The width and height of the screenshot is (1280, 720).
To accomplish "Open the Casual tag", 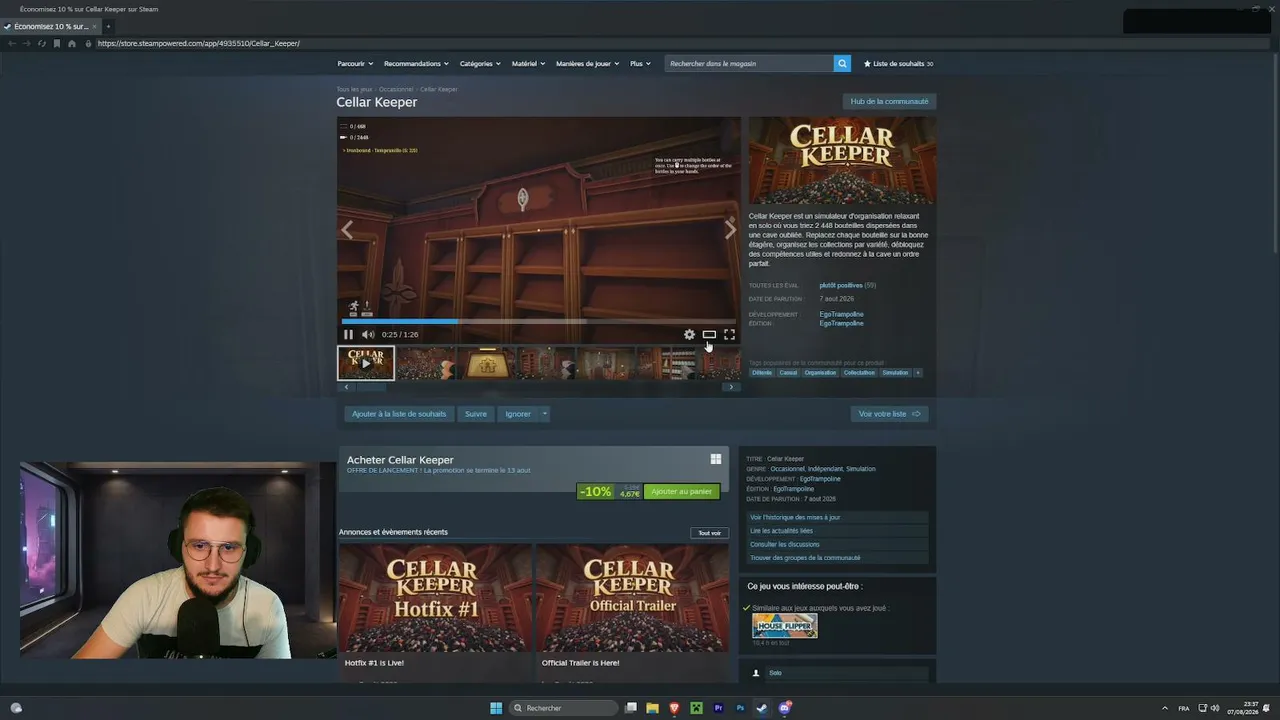I will point(788,373).
